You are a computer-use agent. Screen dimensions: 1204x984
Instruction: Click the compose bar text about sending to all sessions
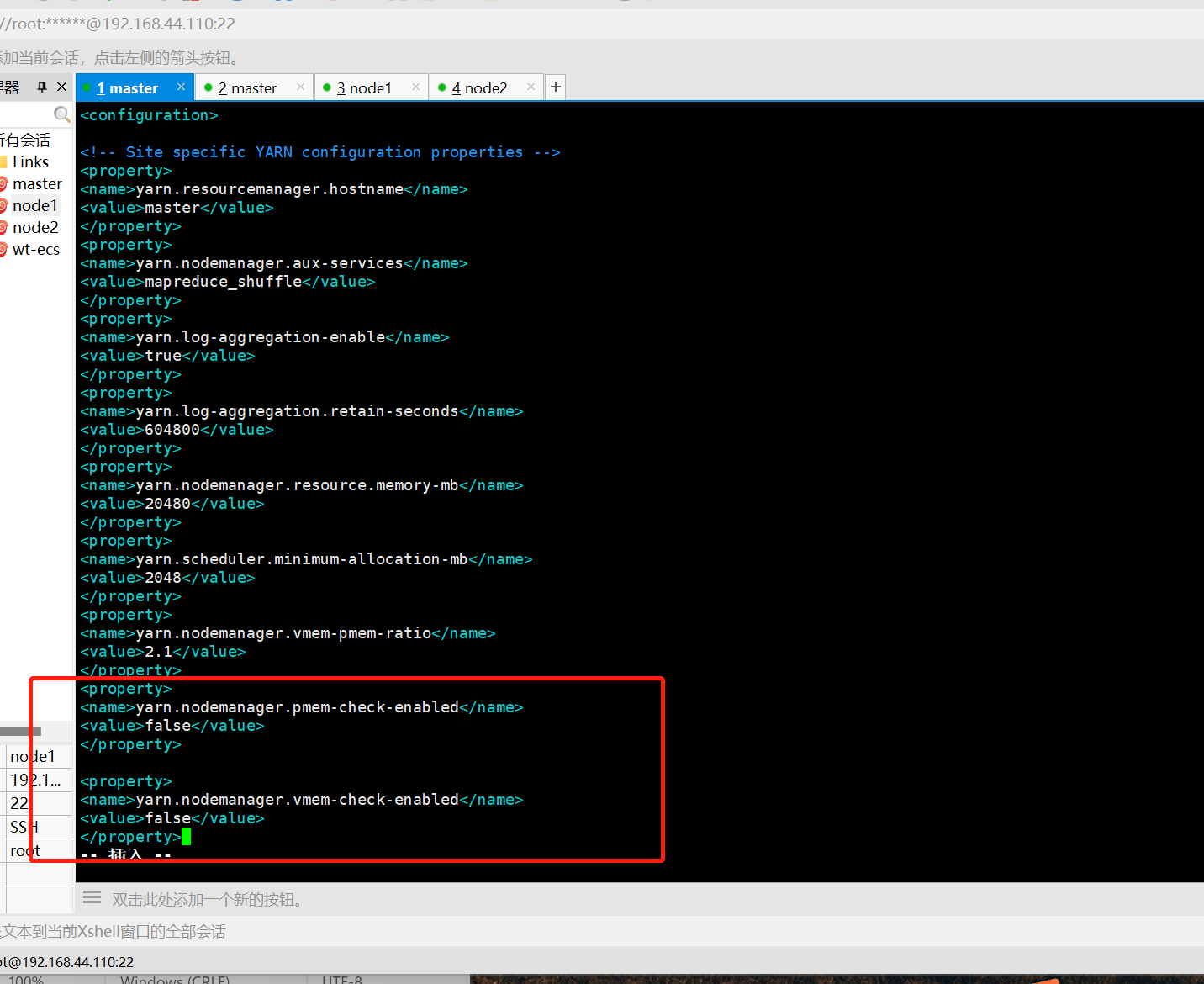(114, 932)
